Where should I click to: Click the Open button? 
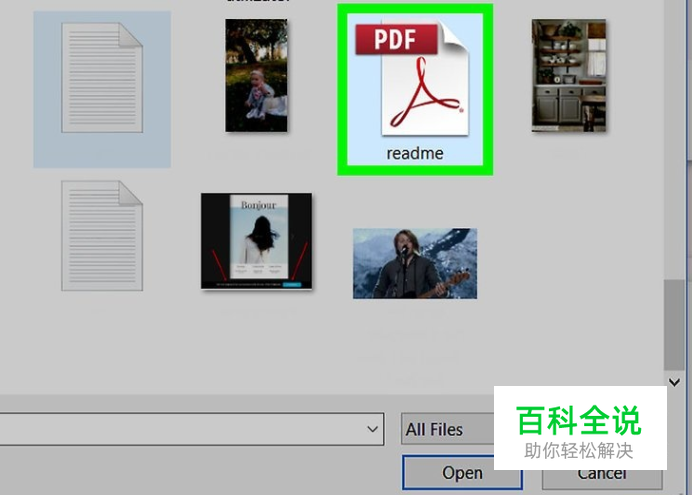[462, 472]
